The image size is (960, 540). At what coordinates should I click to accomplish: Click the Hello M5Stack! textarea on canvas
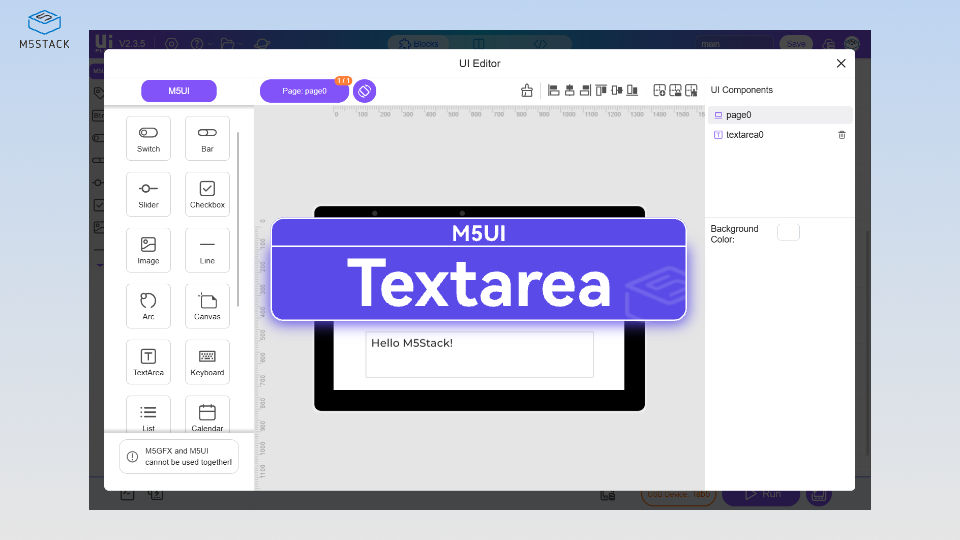pyautogui.click(x=479, y=354)
